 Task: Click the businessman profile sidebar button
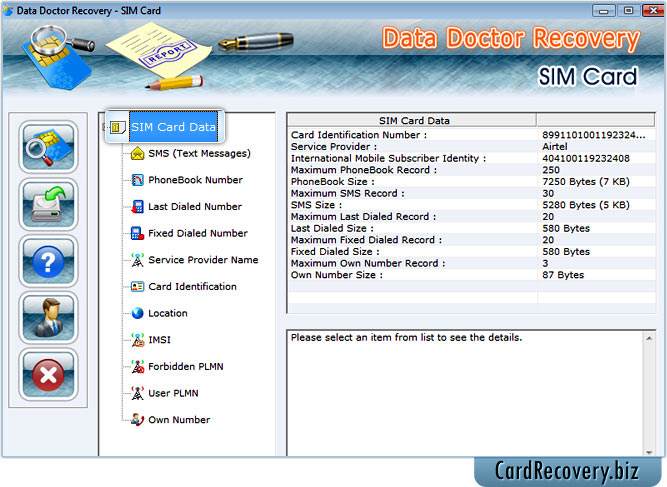48,318
